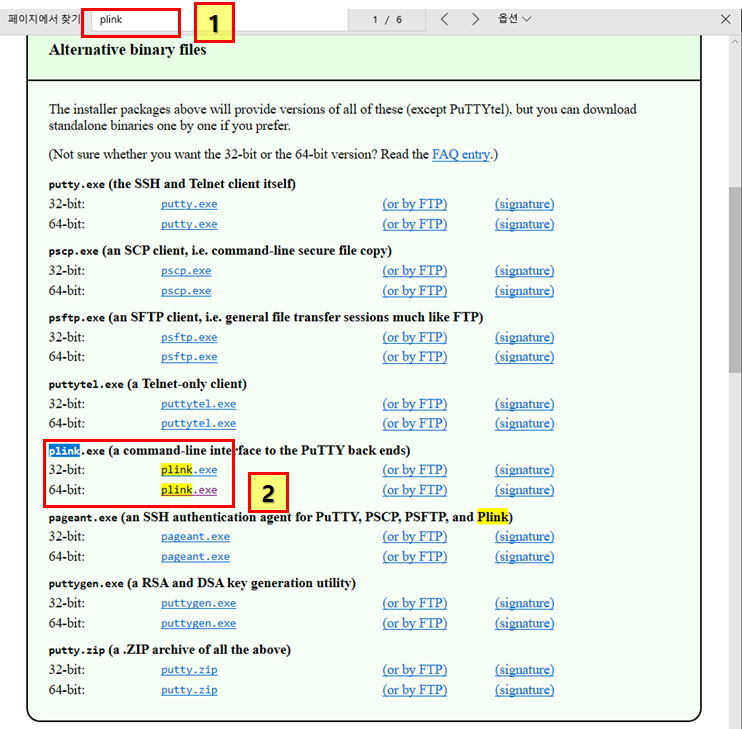Open FTP link for 32-bit putty.zip
Image resolution: width=742 pixels, height=729 pixels.
point(415,670)
